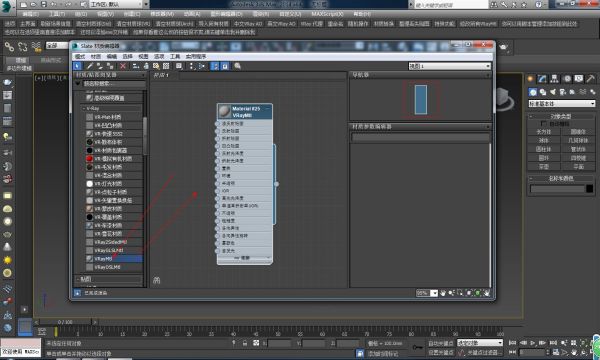Click Zoom Region tool in Slate navigation

click(x=460, y=293)
